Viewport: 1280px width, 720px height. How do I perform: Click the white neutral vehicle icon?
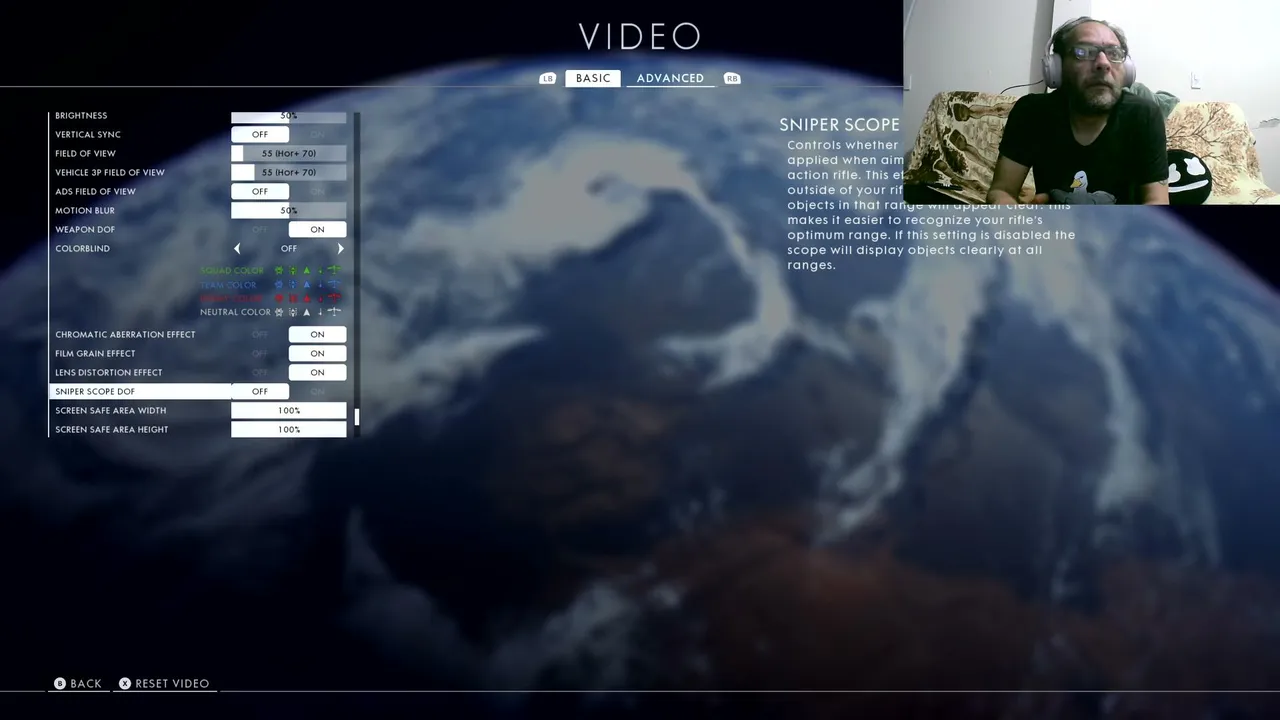click(x=293, y=312)
